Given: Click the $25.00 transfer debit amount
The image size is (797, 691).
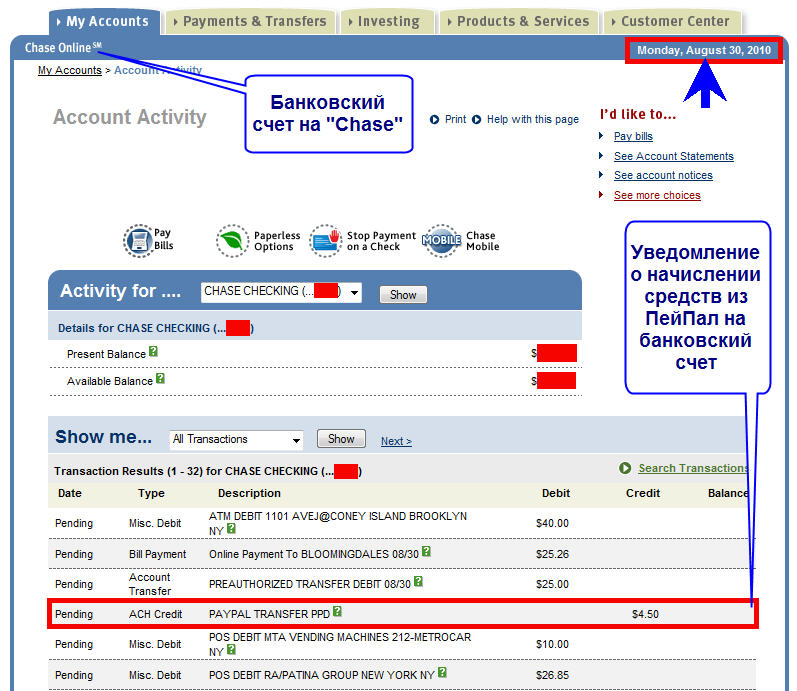Looking at the screenshot, I should point(552,584).
